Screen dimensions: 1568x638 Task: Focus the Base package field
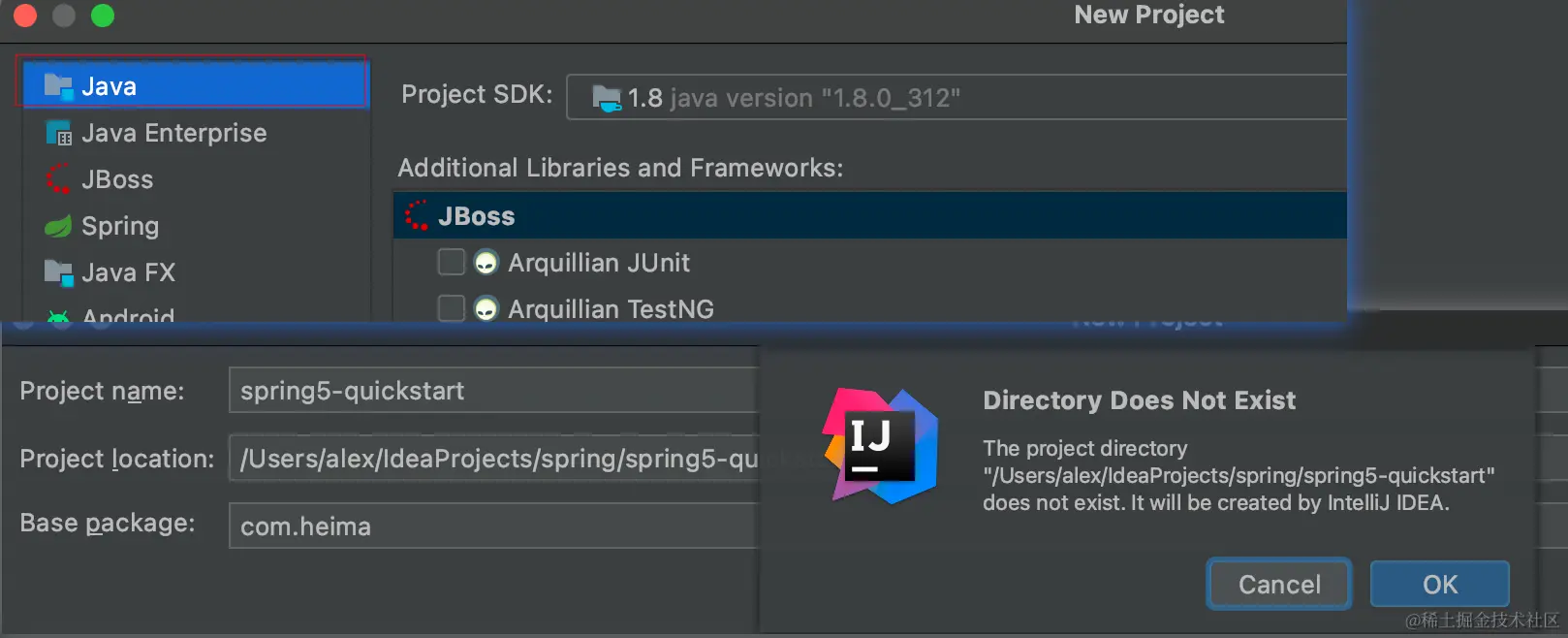tap(494, 526)
